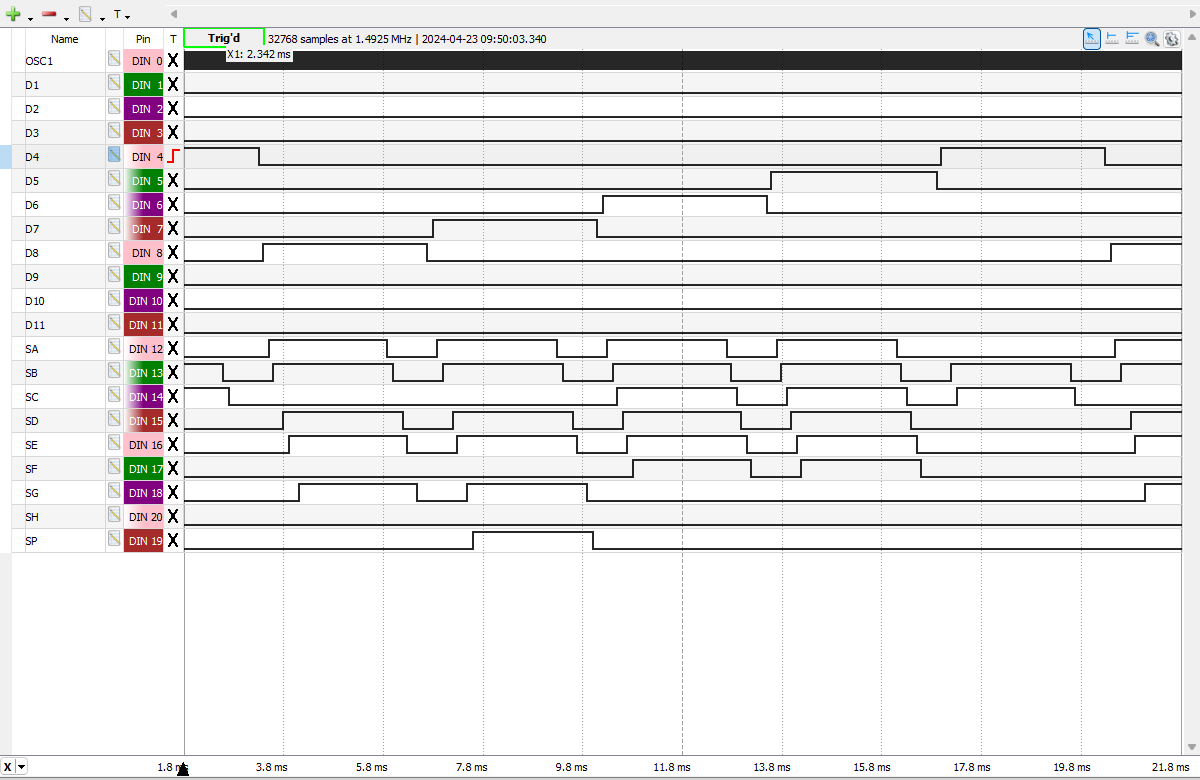Click the D7 waveform pulse
The height and width of the screenshot is (780, 1200).
click(515, 229)
